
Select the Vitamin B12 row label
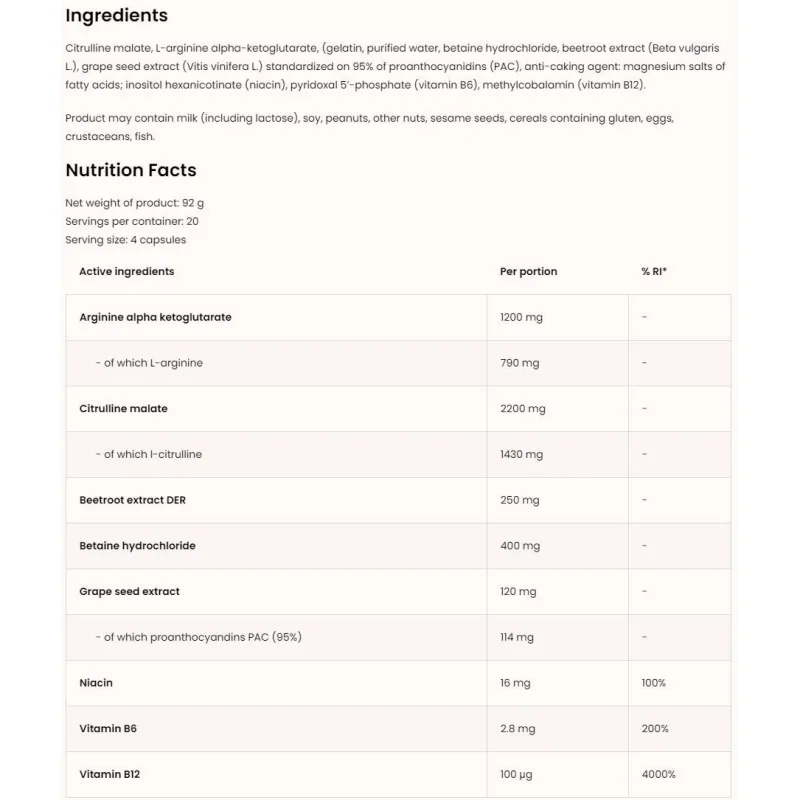pyautogui.click(x=109, y=774)
